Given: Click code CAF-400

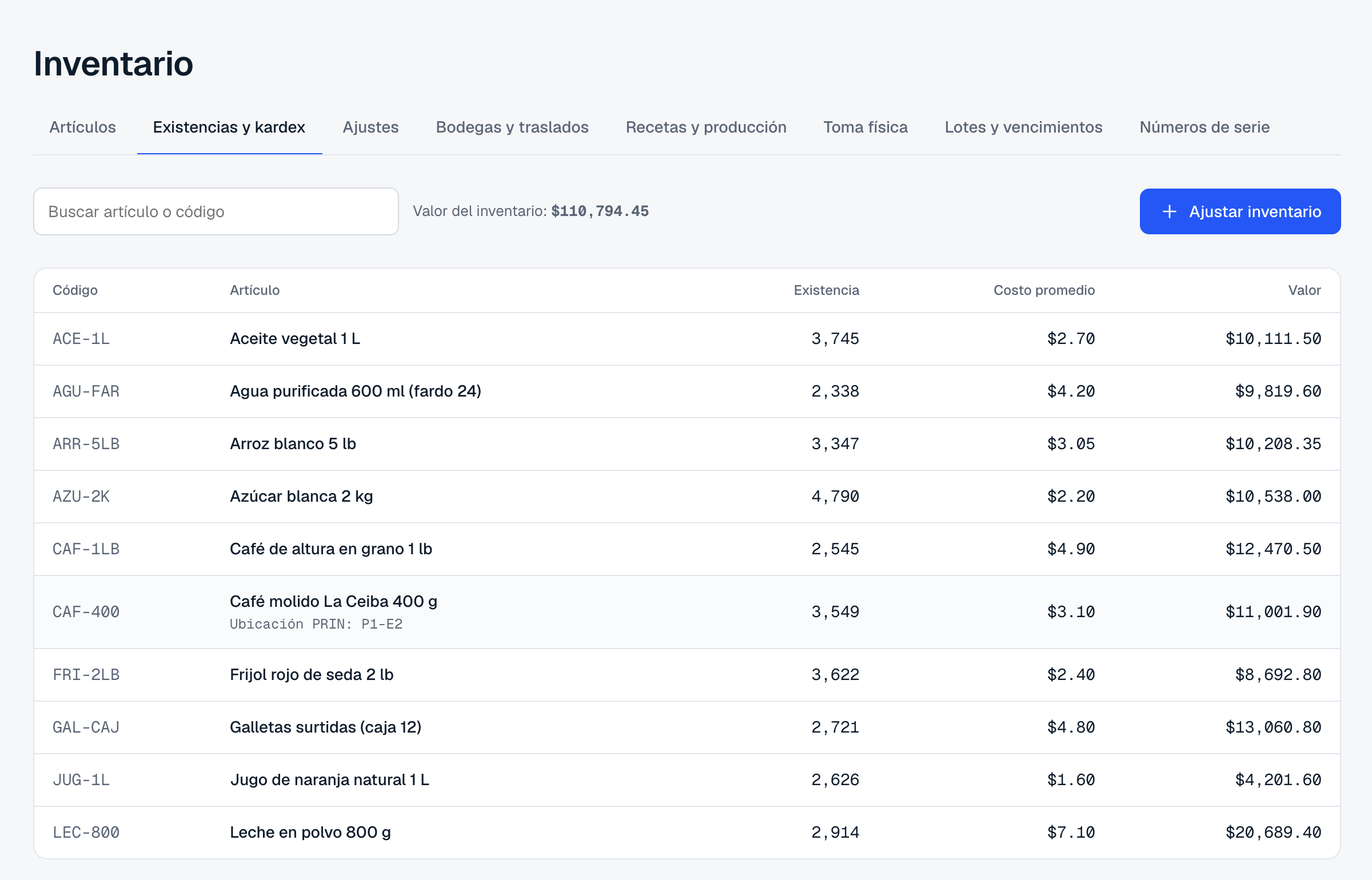Looking at the screenshot, I should pyautogui.click(x=86, y=612).
